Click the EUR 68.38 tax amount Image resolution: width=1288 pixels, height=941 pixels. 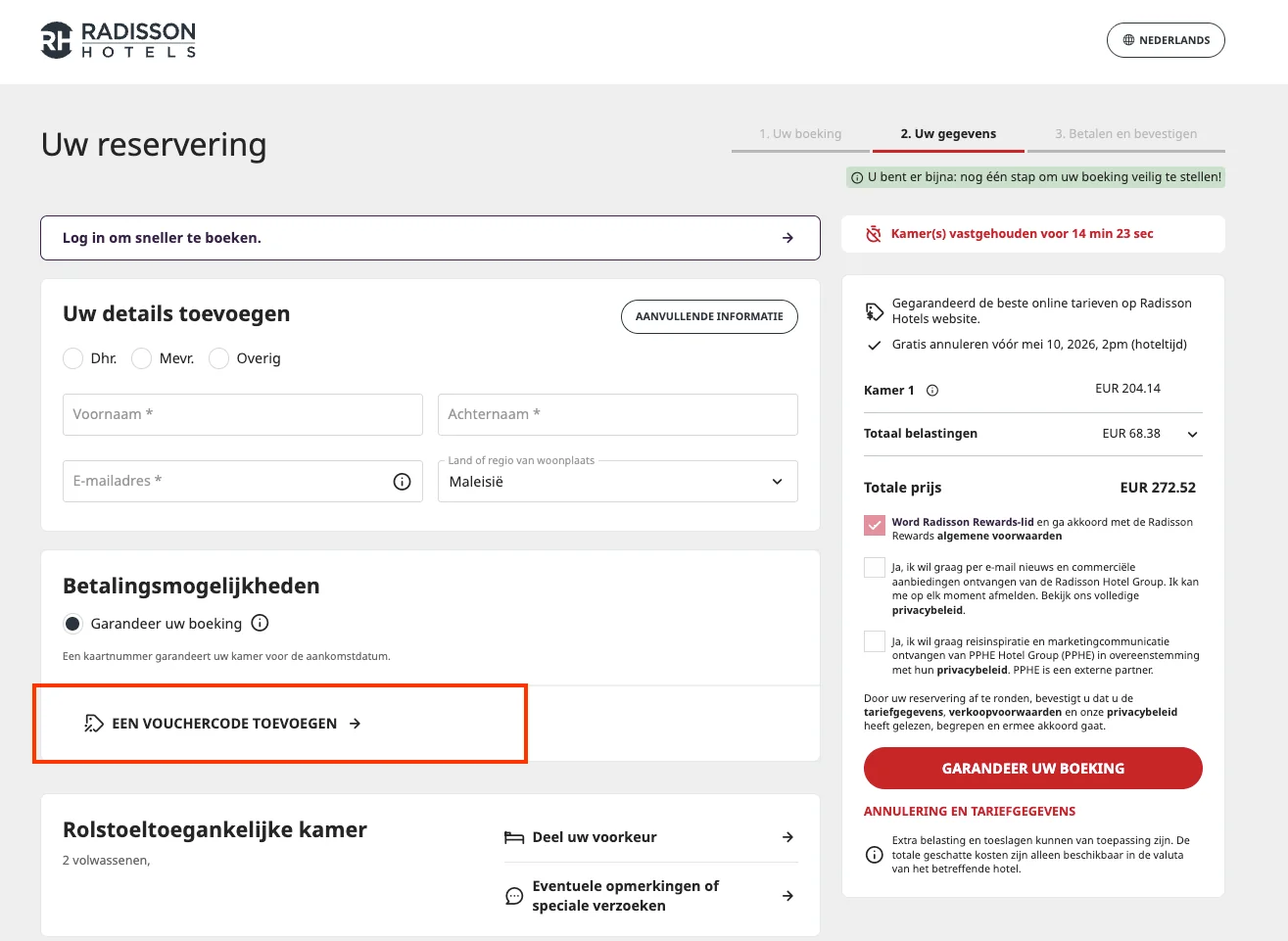(x=1131, y=434)
